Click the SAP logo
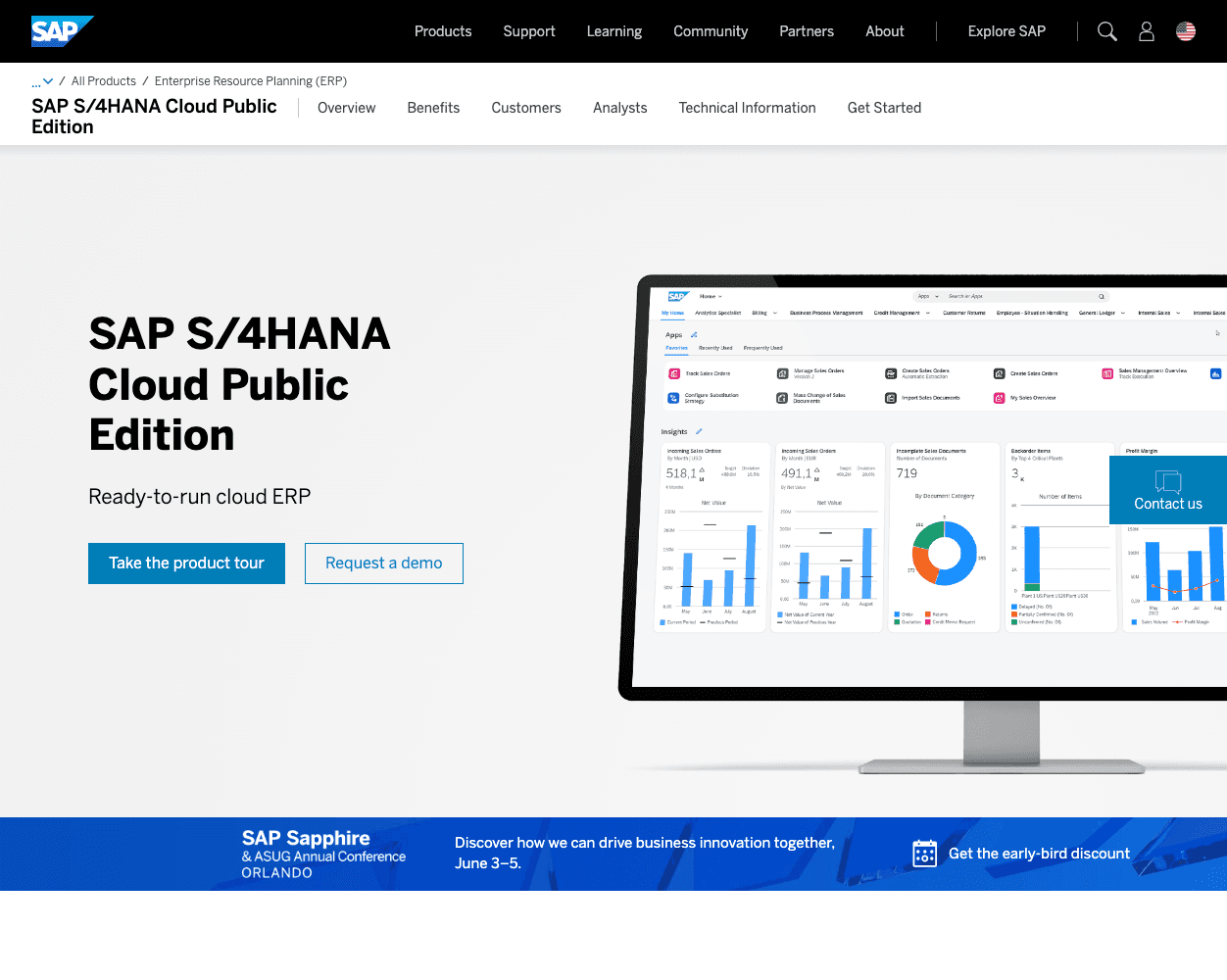 (62, 31)
